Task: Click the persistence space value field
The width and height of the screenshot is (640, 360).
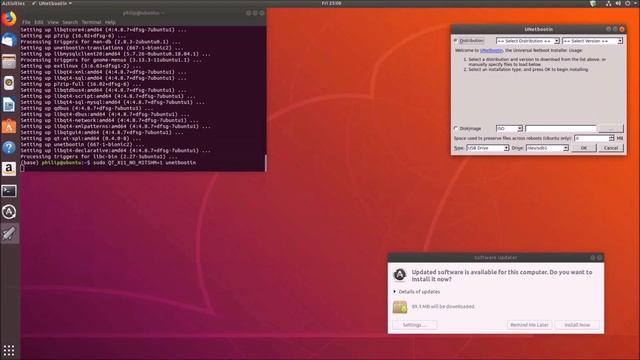Action: click(x=591, y=138)
